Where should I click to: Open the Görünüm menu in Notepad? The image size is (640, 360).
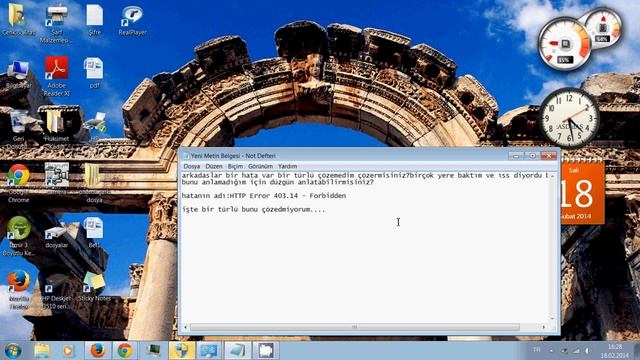coord(260,167)
